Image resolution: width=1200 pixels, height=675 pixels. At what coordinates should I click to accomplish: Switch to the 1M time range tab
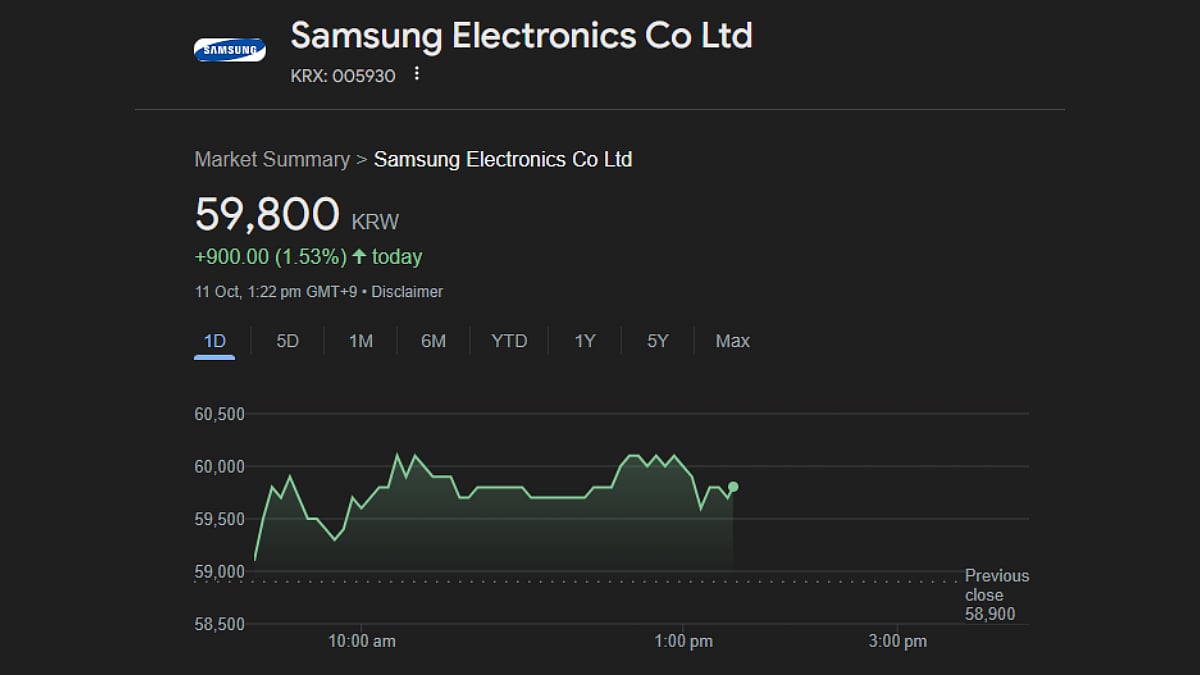[x=360, y=341]
